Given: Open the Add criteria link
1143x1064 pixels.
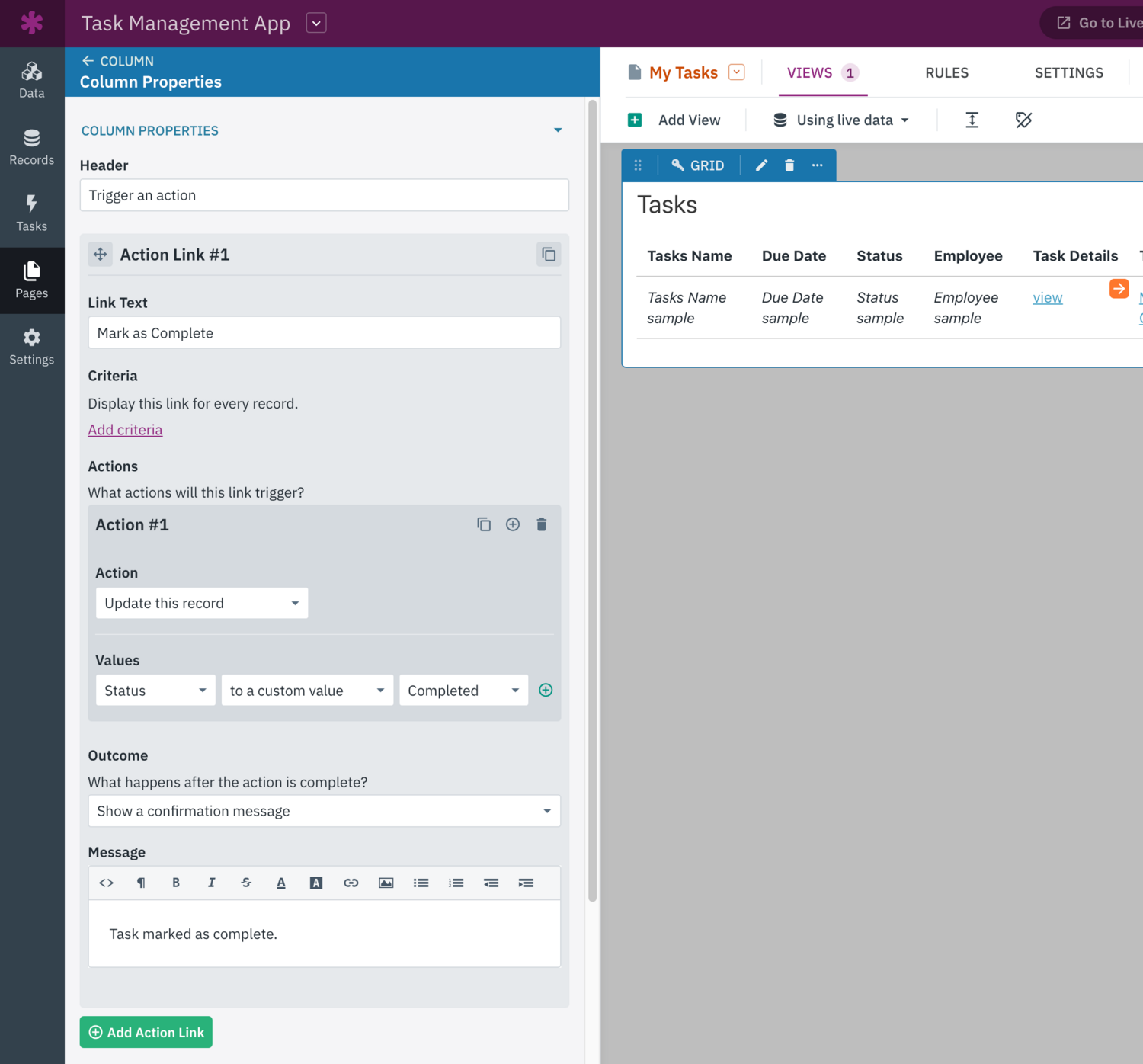Looking at the screenshot, I should (125, 429).
